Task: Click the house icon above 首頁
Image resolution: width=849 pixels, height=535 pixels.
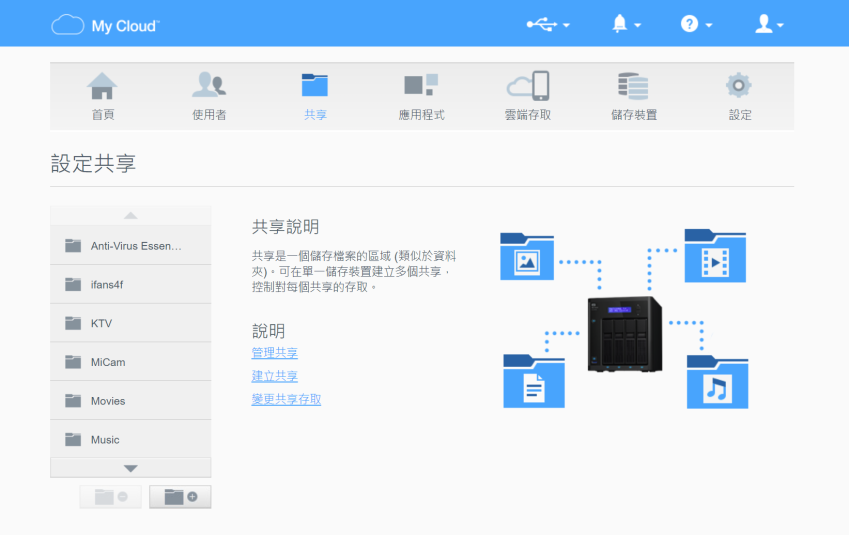Action: tap(102, 86)
